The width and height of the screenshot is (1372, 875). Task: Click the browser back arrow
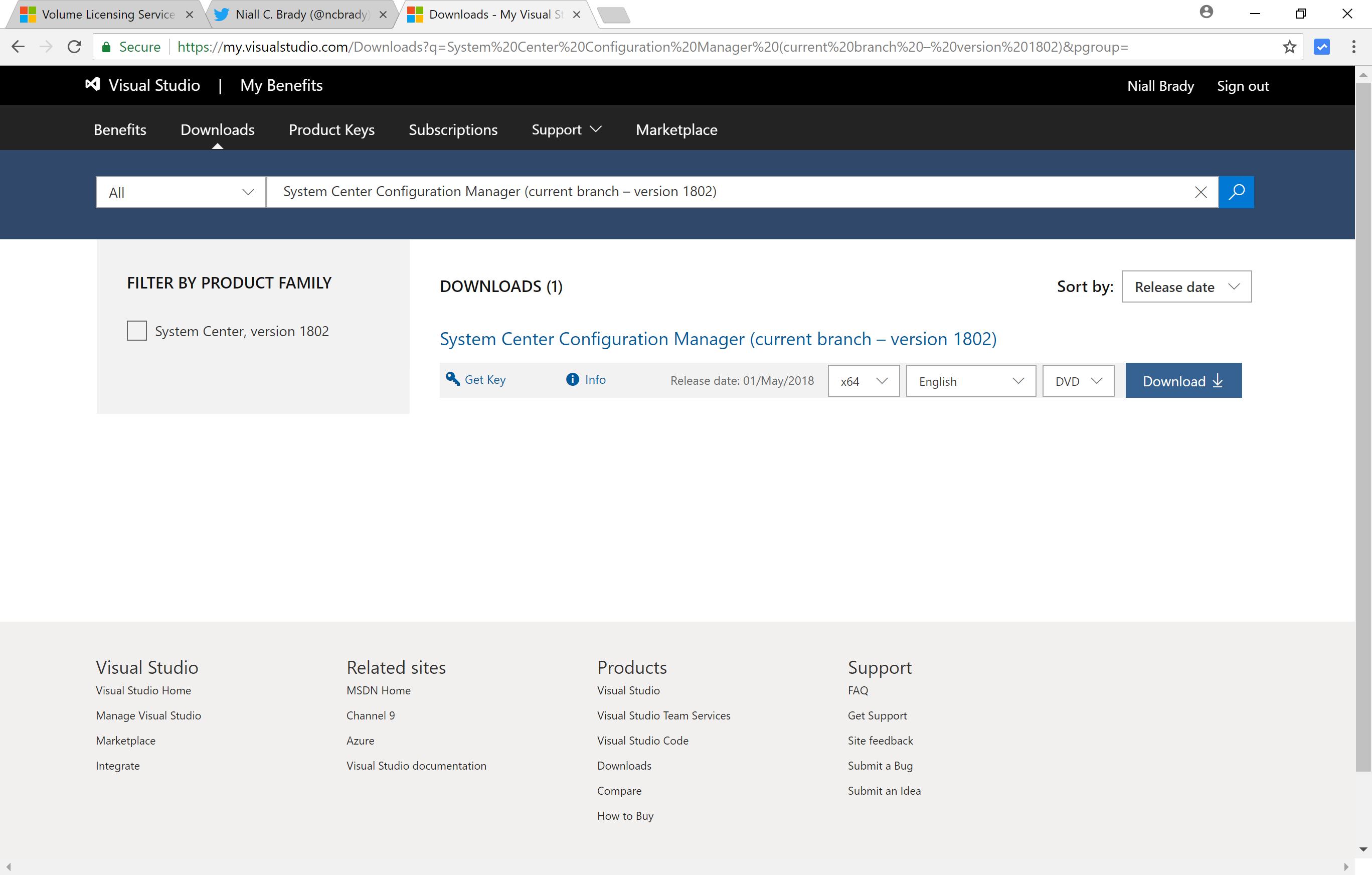point(18,47)
